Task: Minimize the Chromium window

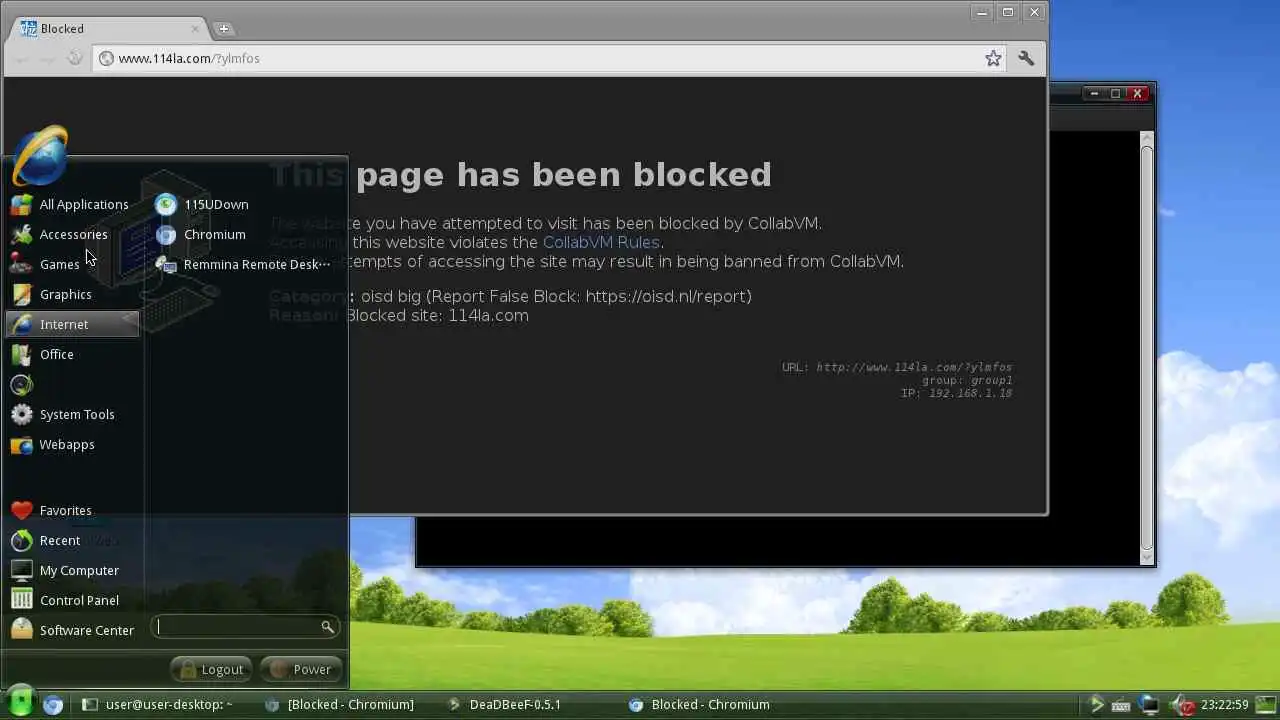Action: [x=983, y=12]
